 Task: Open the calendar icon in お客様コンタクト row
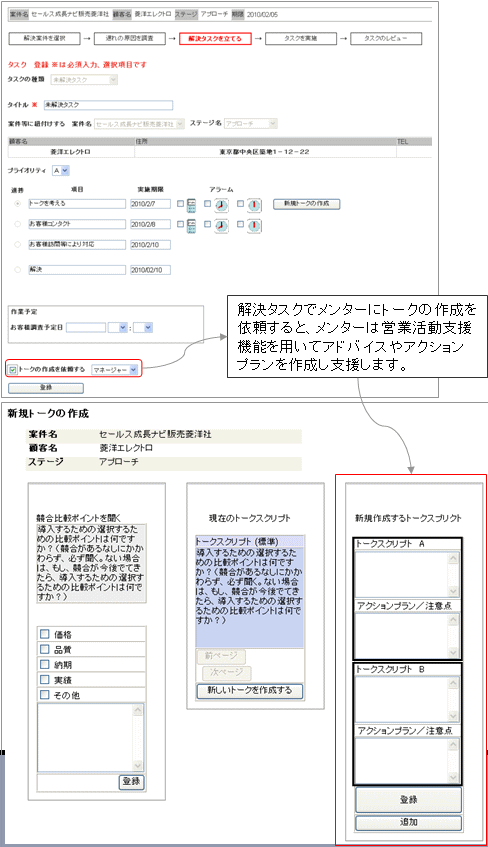[x=191, y=226]
